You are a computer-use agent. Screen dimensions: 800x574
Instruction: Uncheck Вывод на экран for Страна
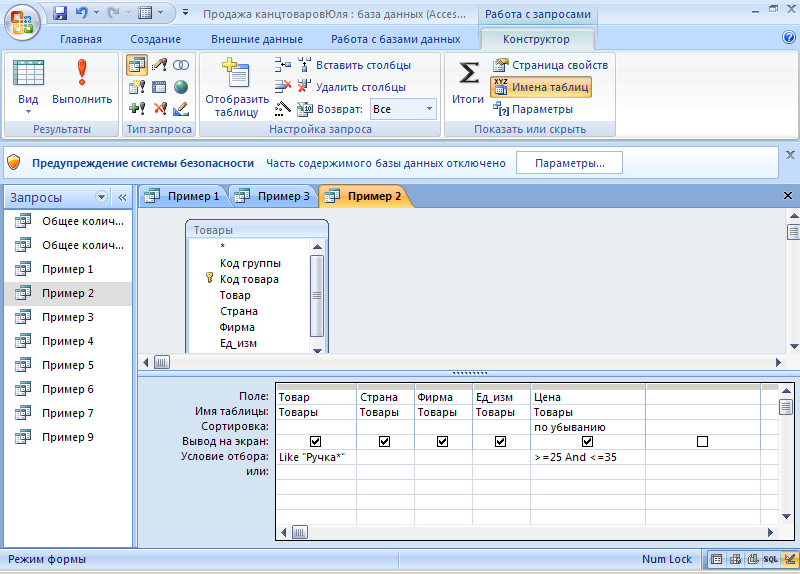[385, 441]
